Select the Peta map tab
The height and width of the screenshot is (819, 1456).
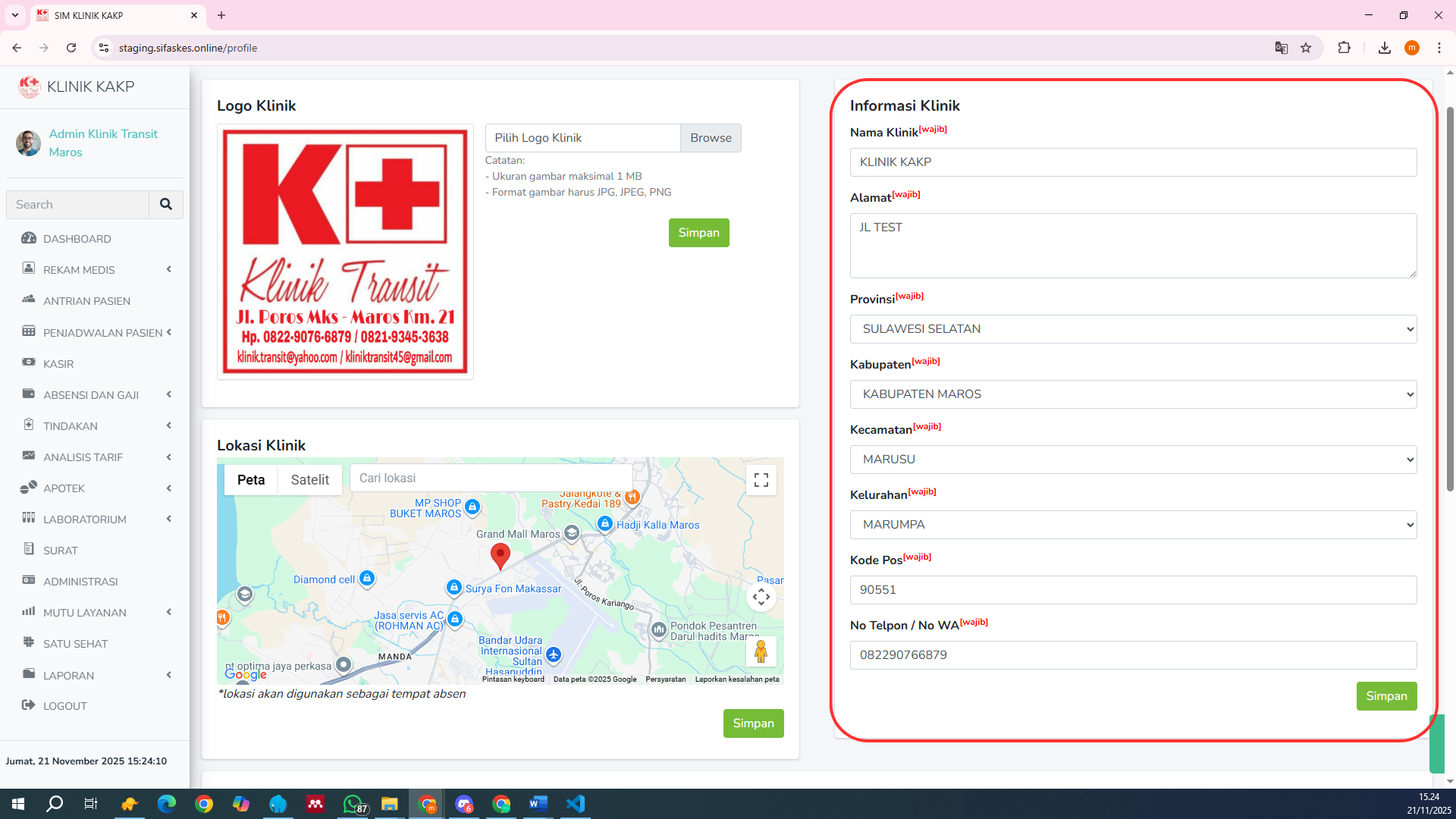pos(251,480)
